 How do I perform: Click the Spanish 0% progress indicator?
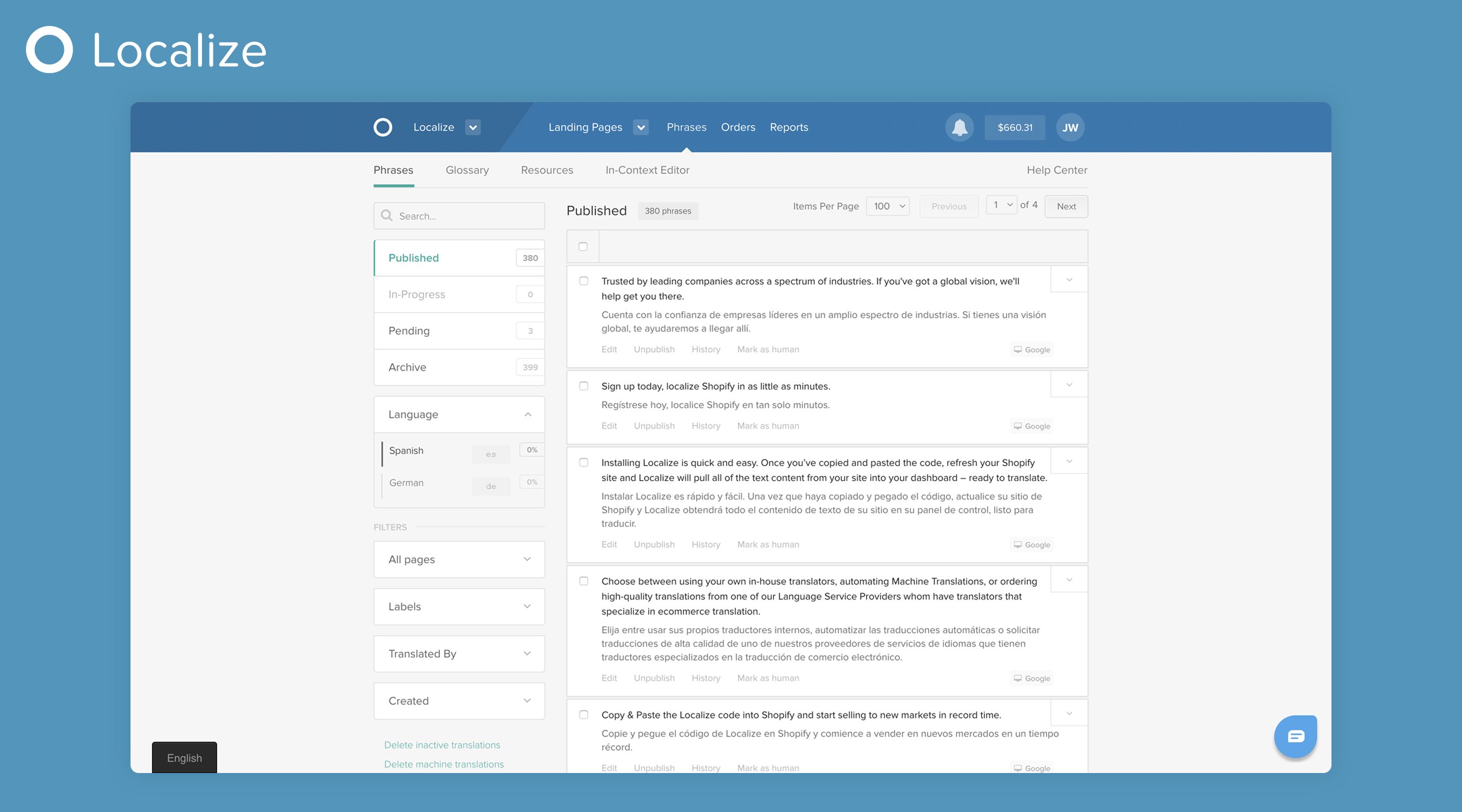click(531, 449)
